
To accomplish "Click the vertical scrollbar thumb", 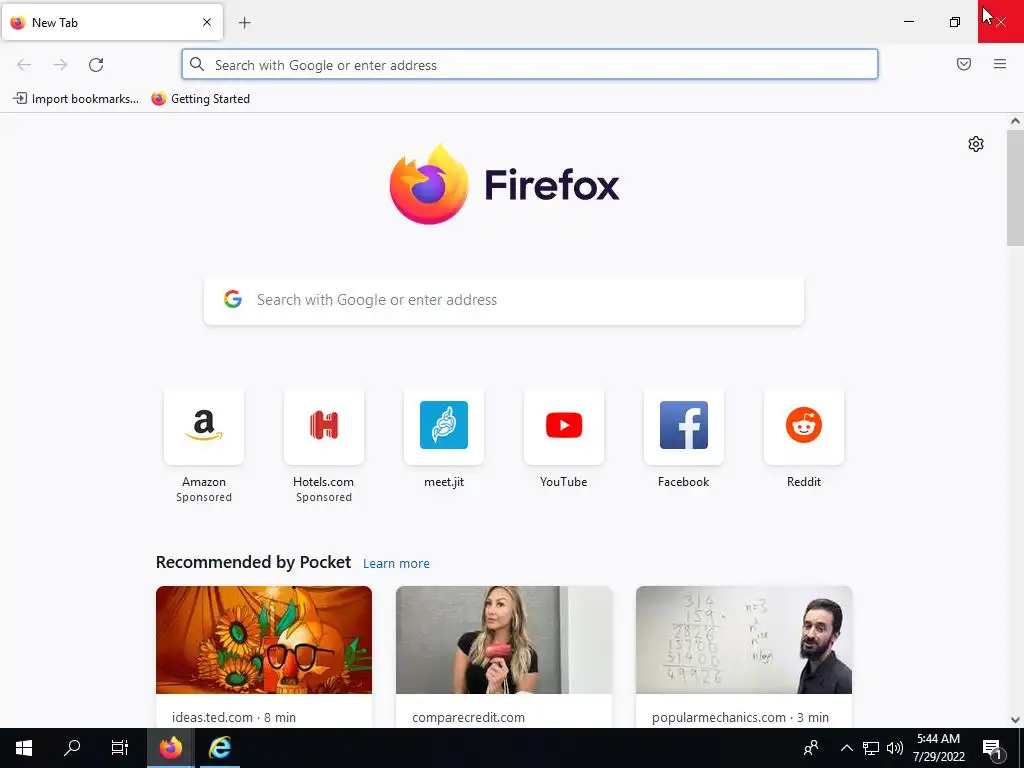I will click(x=1015, y=187).
